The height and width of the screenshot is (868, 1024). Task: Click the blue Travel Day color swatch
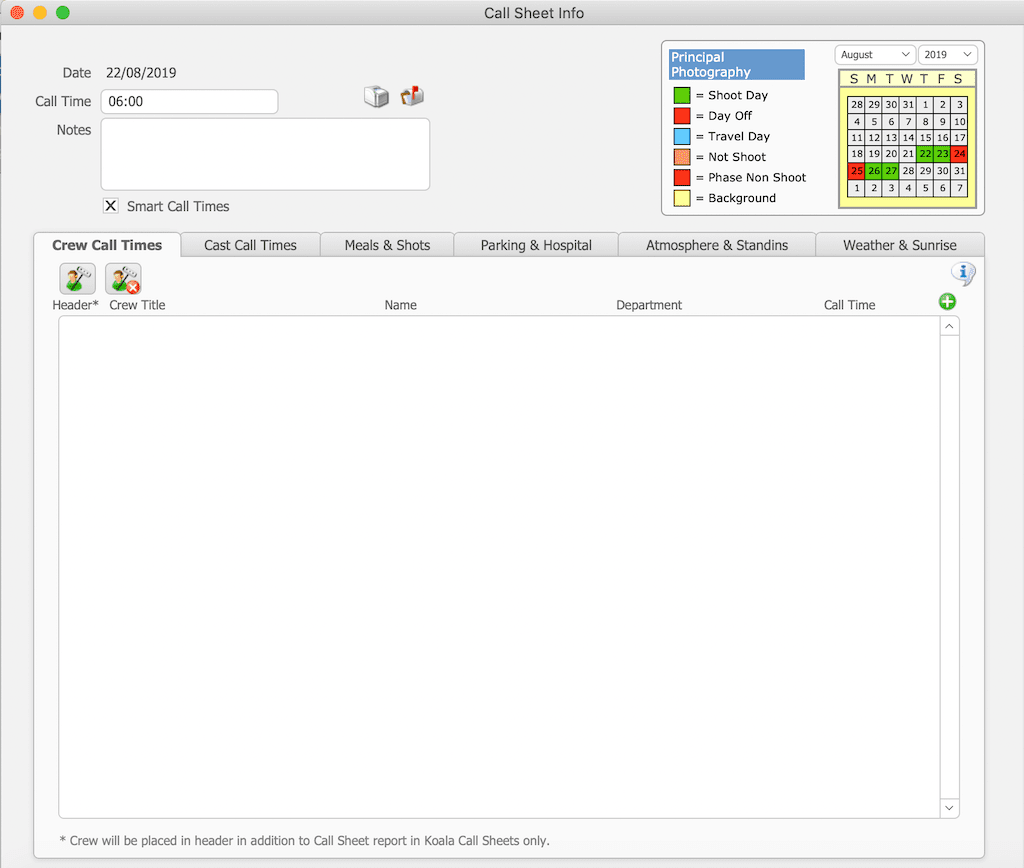(682, 137)
